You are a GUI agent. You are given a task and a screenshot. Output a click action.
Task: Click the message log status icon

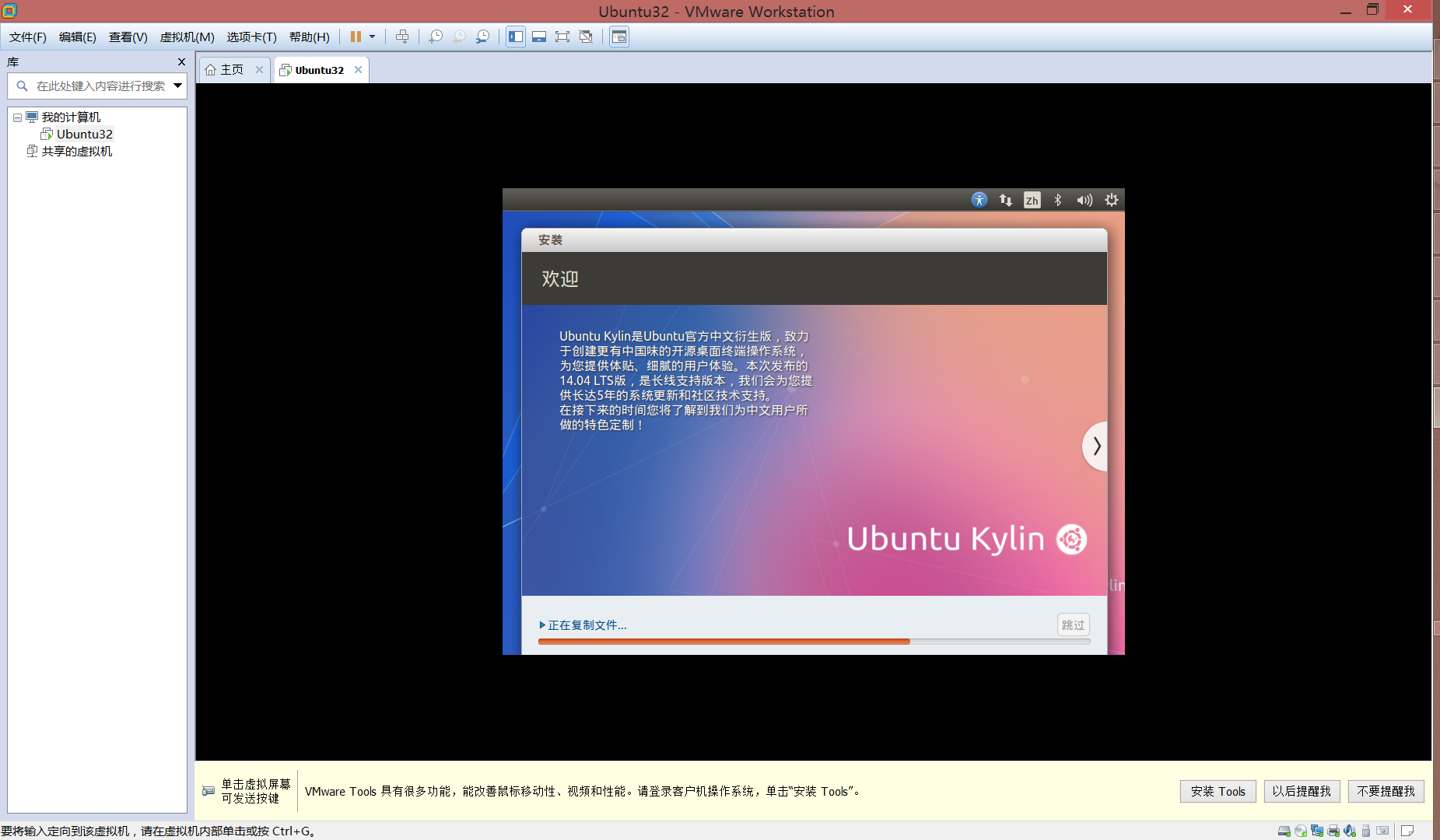pyautogui.click(x=1407, y=831)
